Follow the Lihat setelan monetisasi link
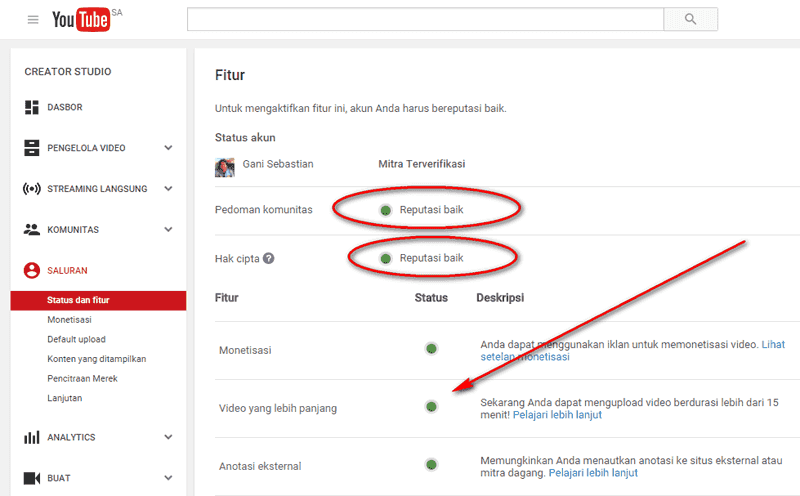800x496 pixels. point(525,357)
